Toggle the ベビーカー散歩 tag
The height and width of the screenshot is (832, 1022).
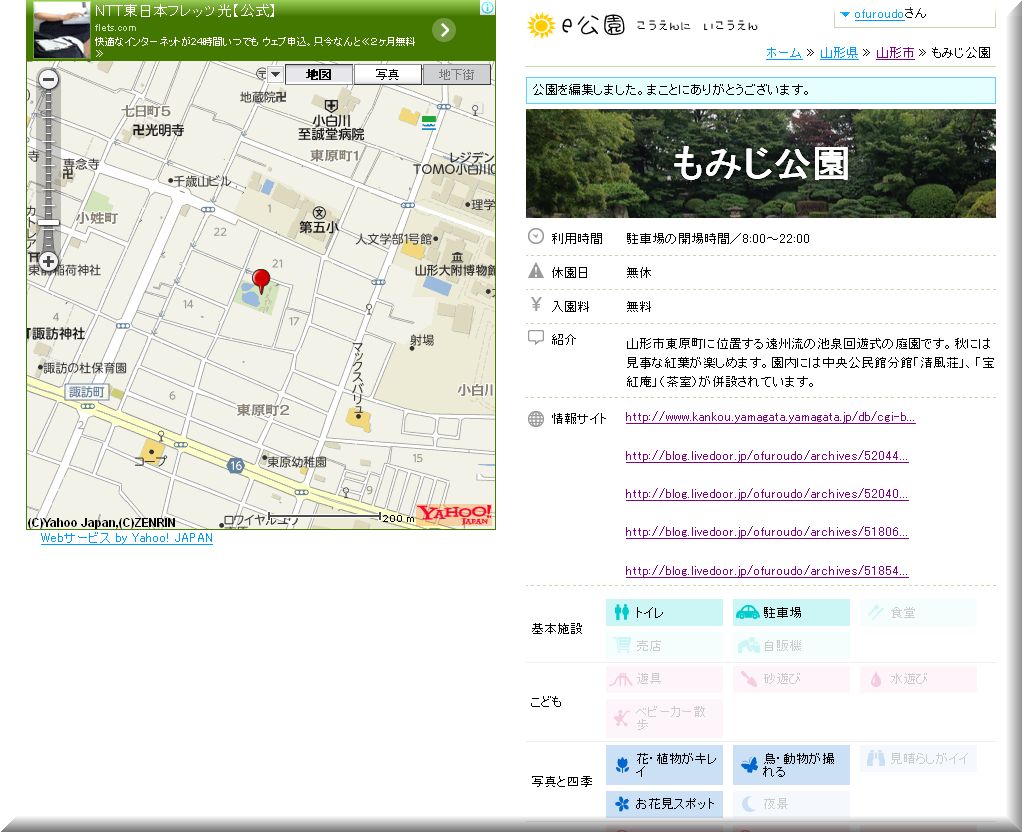tap(664, 719)
